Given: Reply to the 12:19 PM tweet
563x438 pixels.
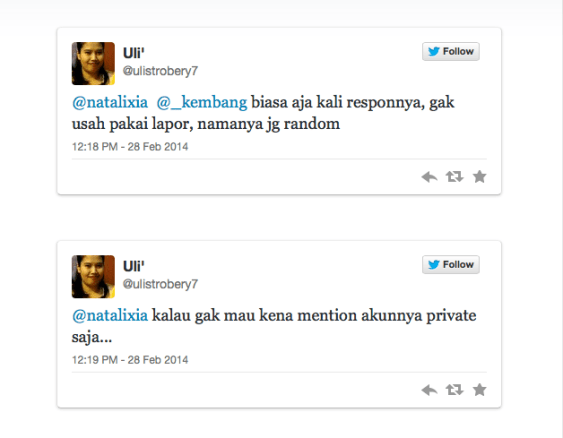Looking at the screenshot, I should point(429,390).
